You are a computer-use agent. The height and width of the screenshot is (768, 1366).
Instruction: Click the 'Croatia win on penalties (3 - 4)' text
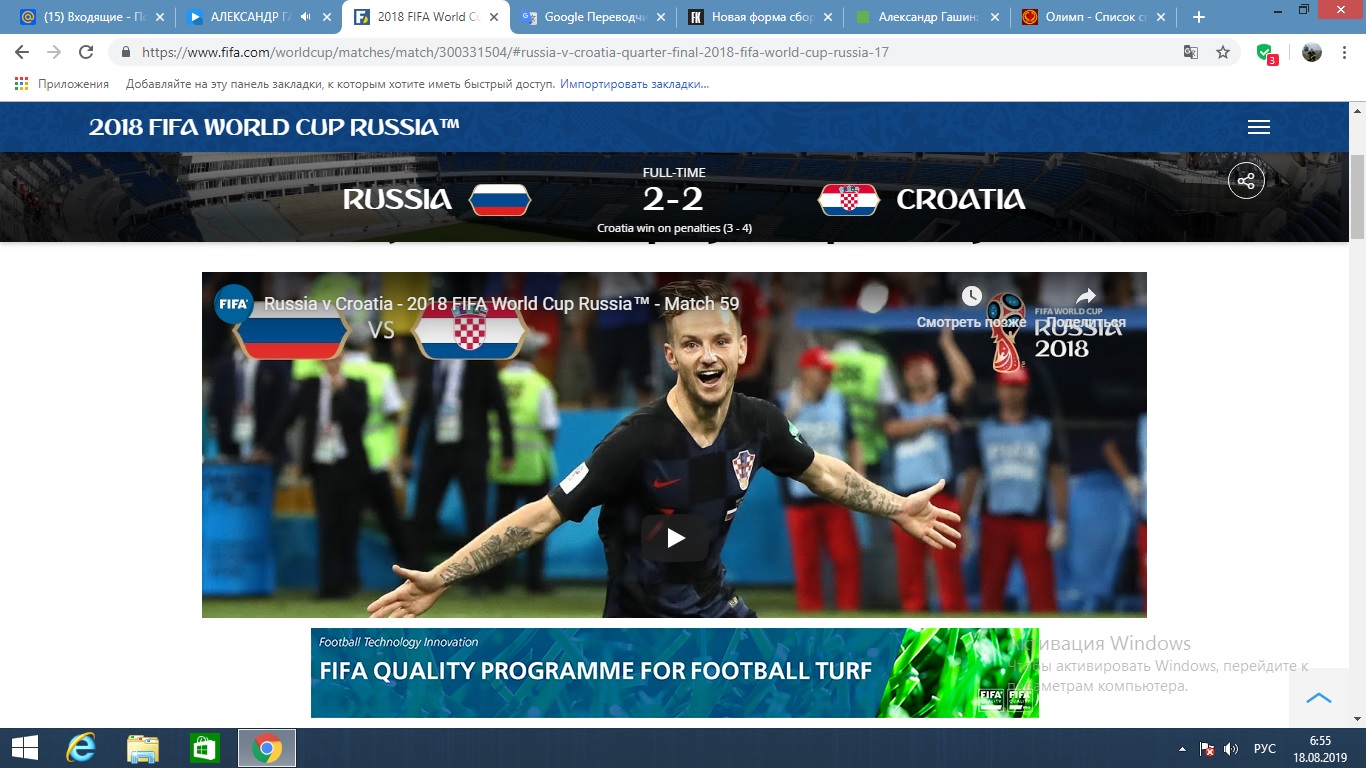pos(674,228)
